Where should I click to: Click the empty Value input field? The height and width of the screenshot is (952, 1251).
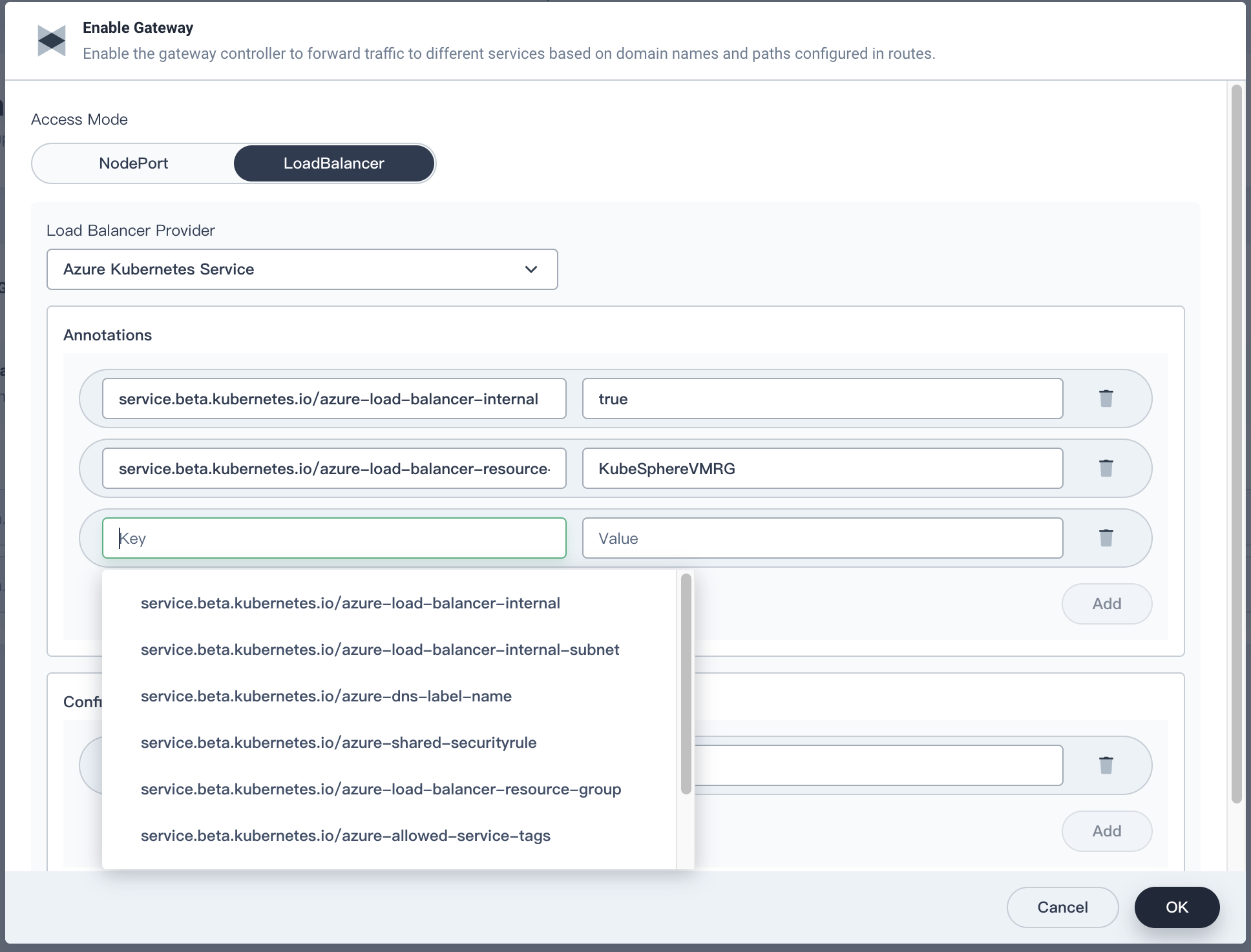pyautogui.click(x=822, y=537)
